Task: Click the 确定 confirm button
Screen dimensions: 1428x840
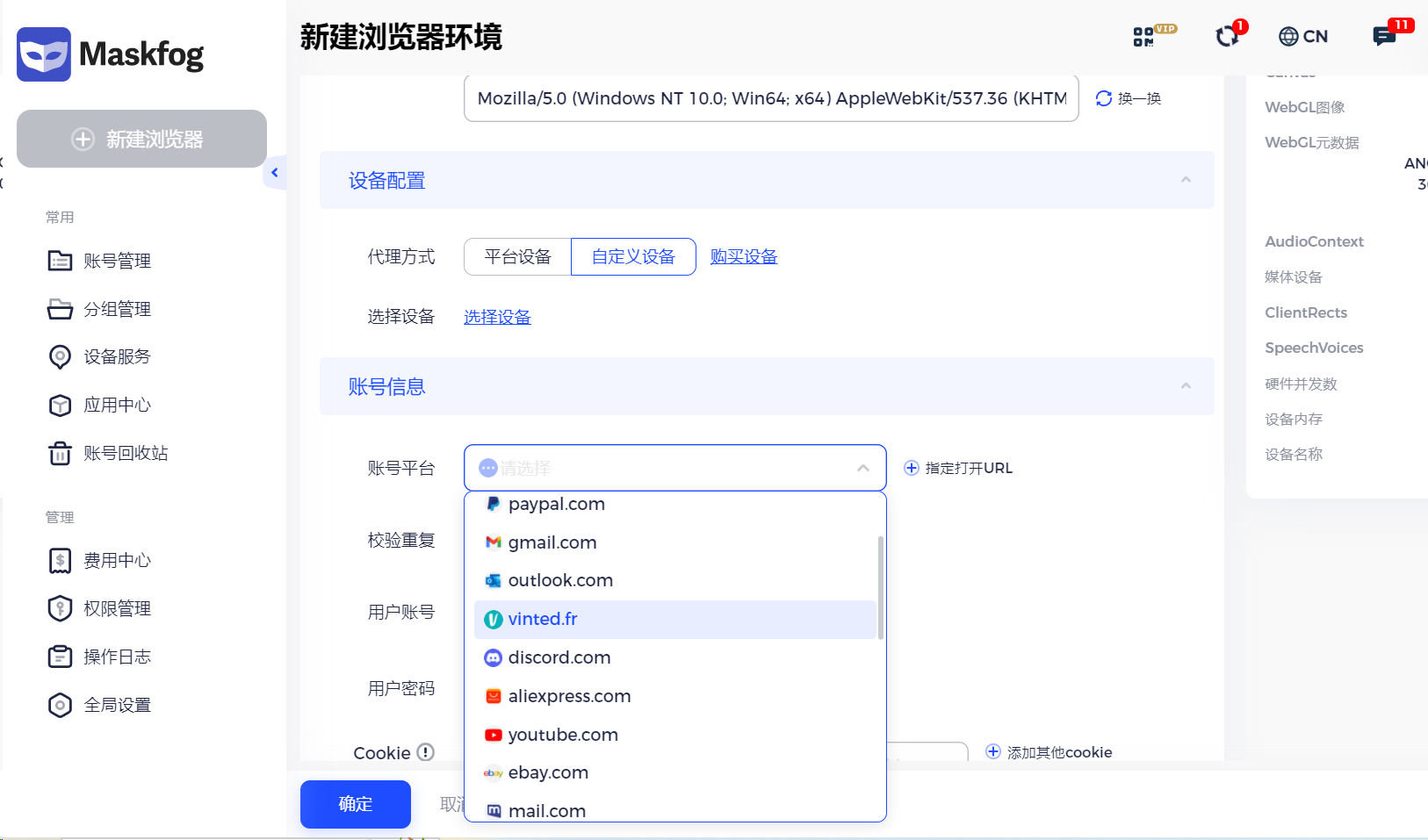Action: pyautogui.click(x=356, y=804)
